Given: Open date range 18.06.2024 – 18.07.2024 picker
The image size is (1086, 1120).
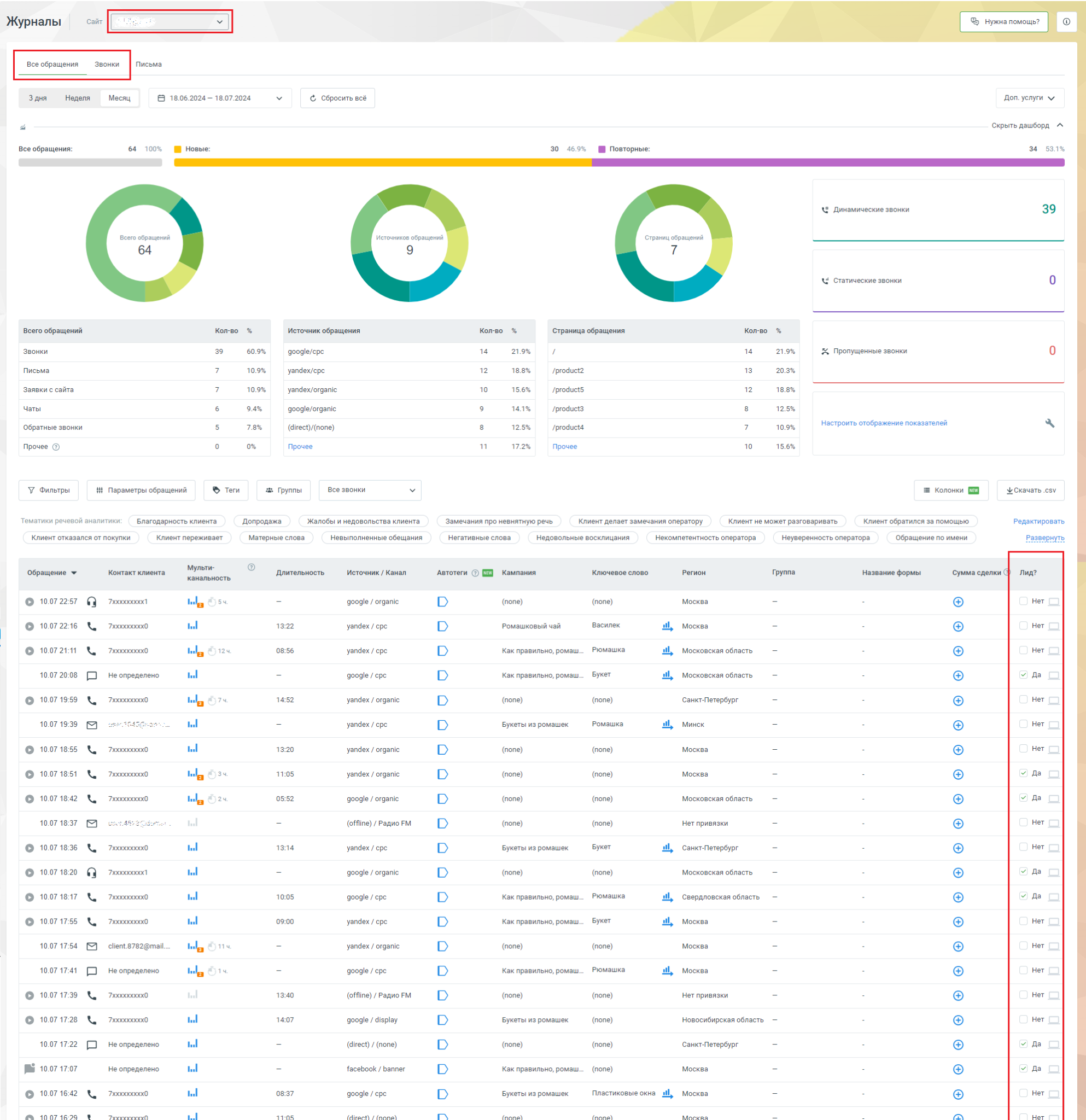Looking at the screenshot, I should coord(220,98).
